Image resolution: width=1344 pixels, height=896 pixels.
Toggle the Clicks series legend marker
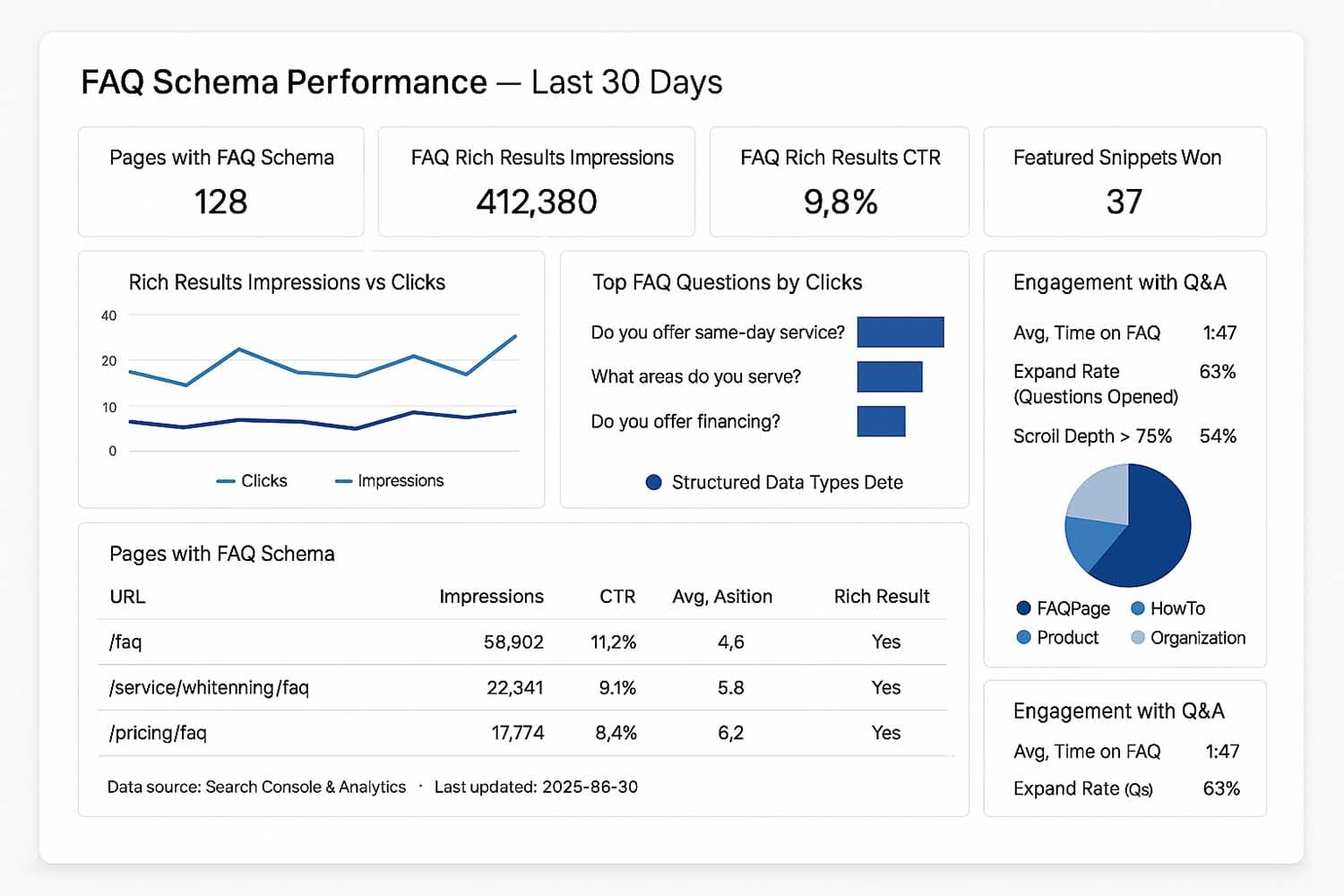226,481
